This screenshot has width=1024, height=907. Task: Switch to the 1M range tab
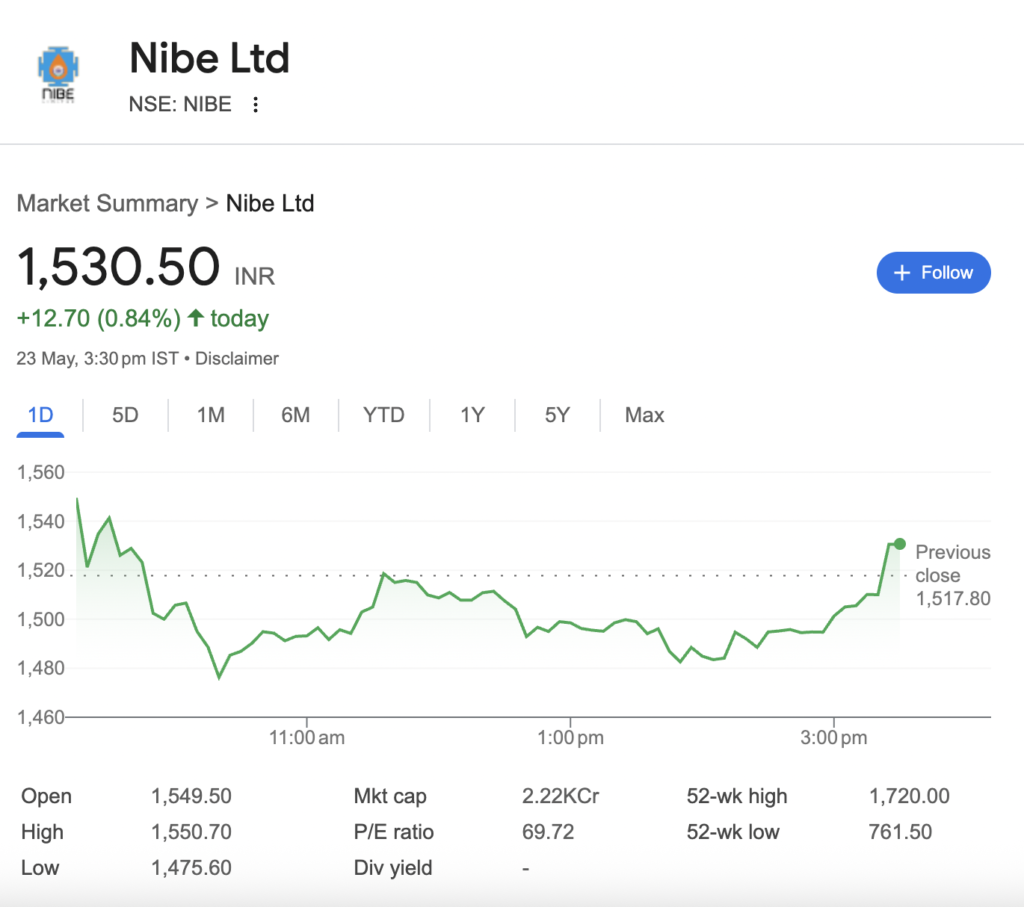click(210, 415)
